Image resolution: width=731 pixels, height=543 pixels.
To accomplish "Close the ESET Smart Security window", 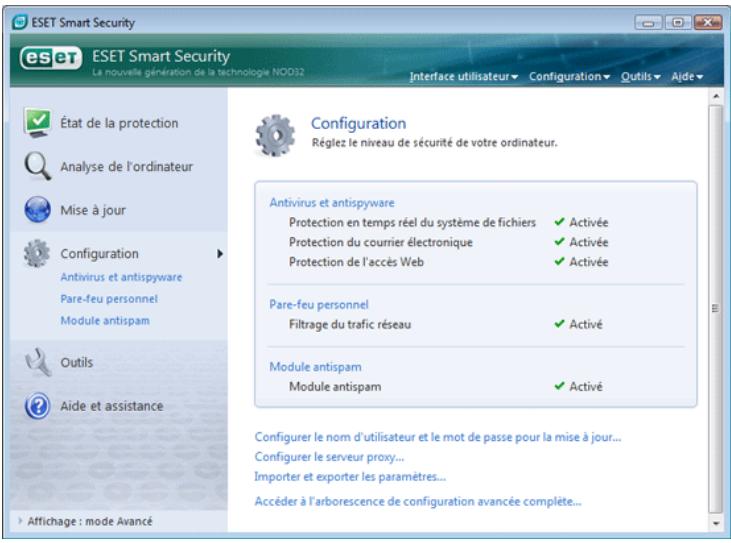I will [707, 22].
